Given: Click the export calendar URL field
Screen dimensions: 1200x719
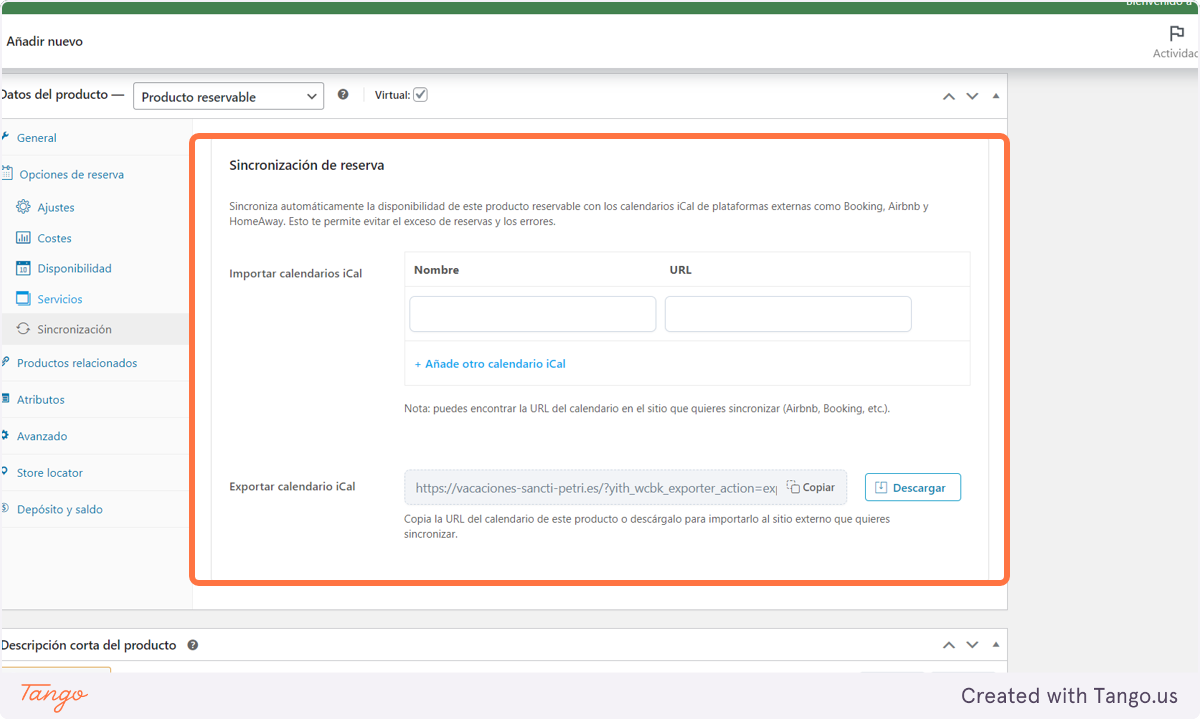Looking at the screenshot, I should click(x=596, y=488).
